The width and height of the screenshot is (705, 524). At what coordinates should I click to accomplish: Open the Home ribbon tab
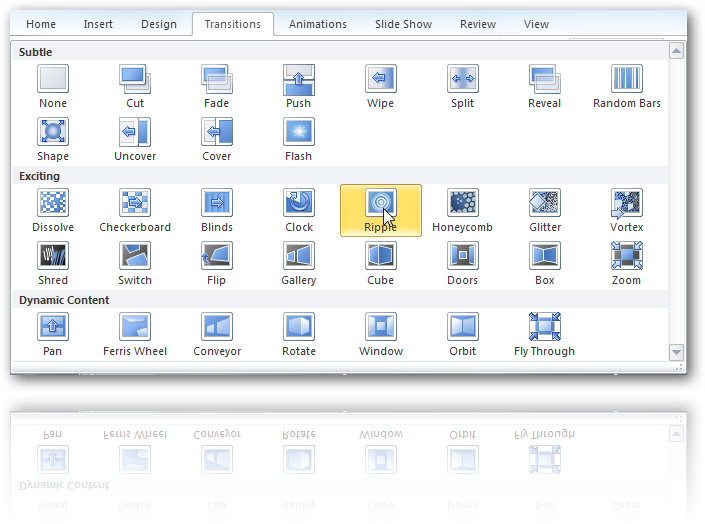(x=41, y=24)
